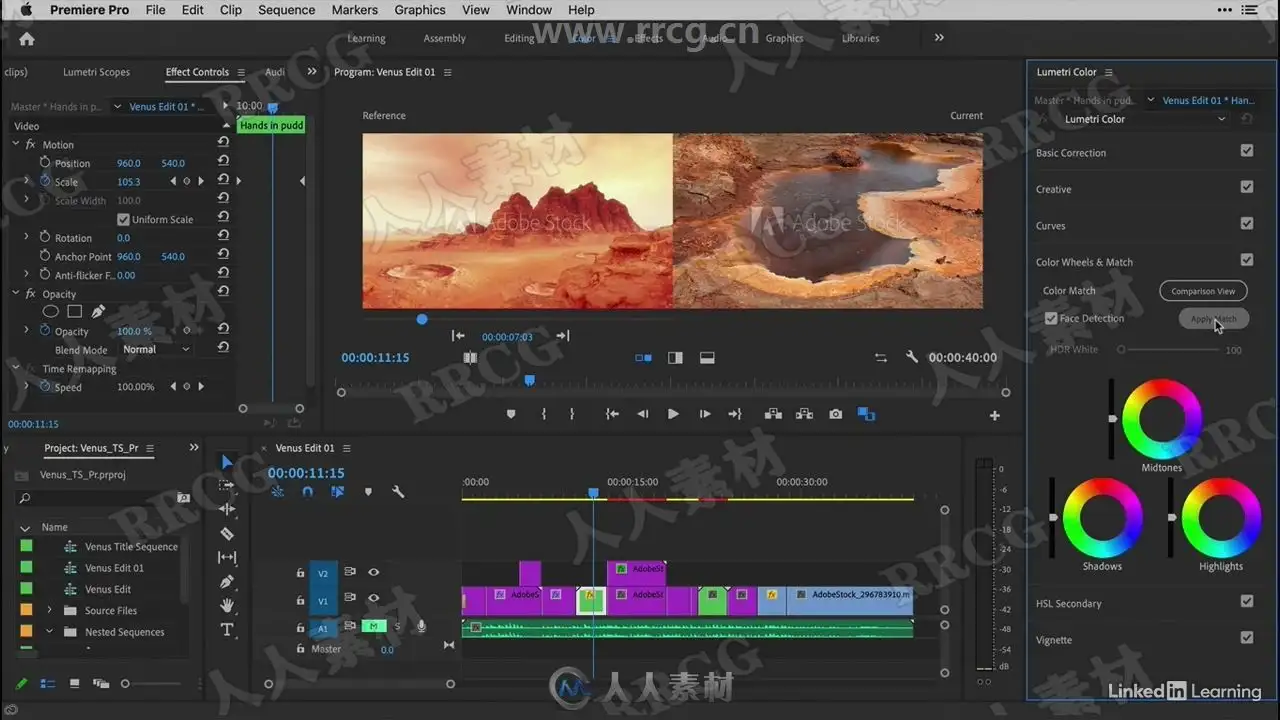Viewport: 1280px width, 720px height.
Task: Click the HDR White slider
Action: (1170, 350)
